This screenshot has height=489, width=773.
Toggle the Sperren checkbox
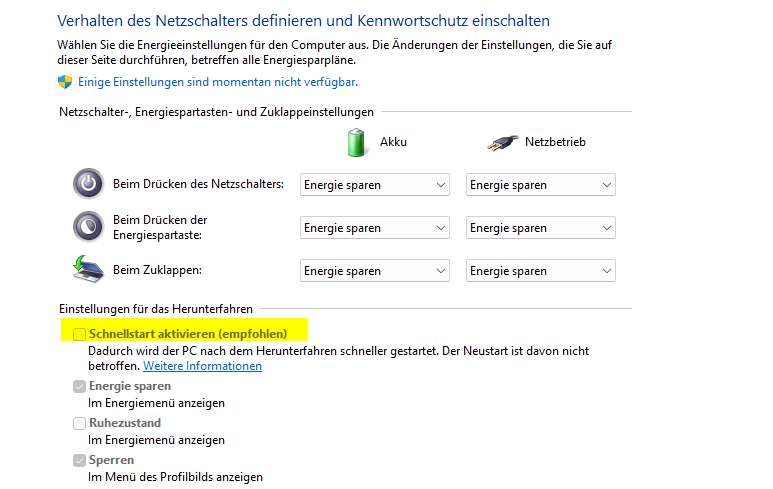(80, 460)
